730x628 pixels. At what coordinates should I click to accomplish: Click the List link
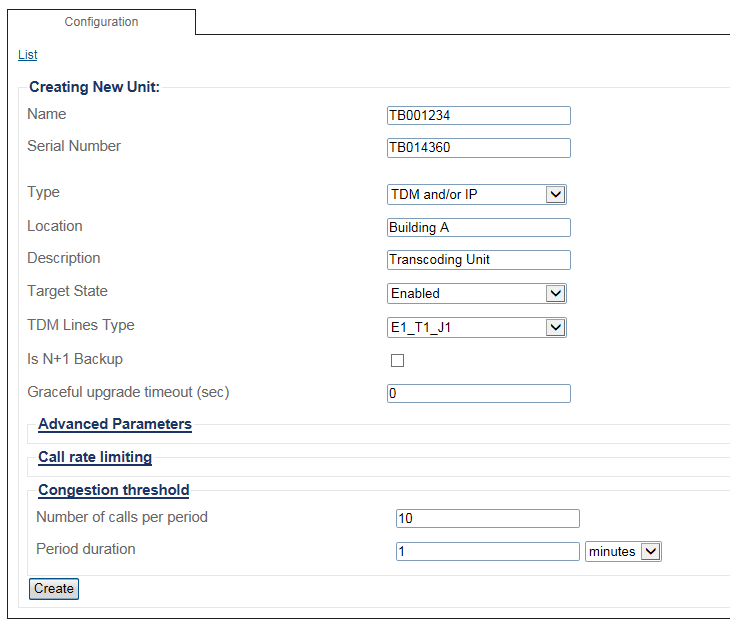[x=27, y=55]
